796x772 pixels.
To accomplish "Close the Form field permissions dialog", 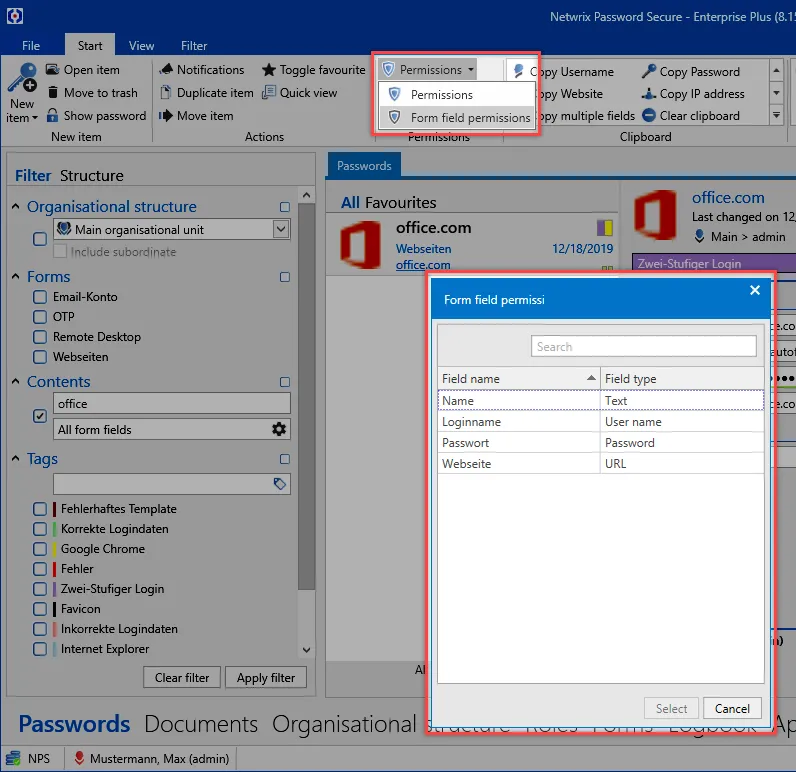I will pos(754,290).
